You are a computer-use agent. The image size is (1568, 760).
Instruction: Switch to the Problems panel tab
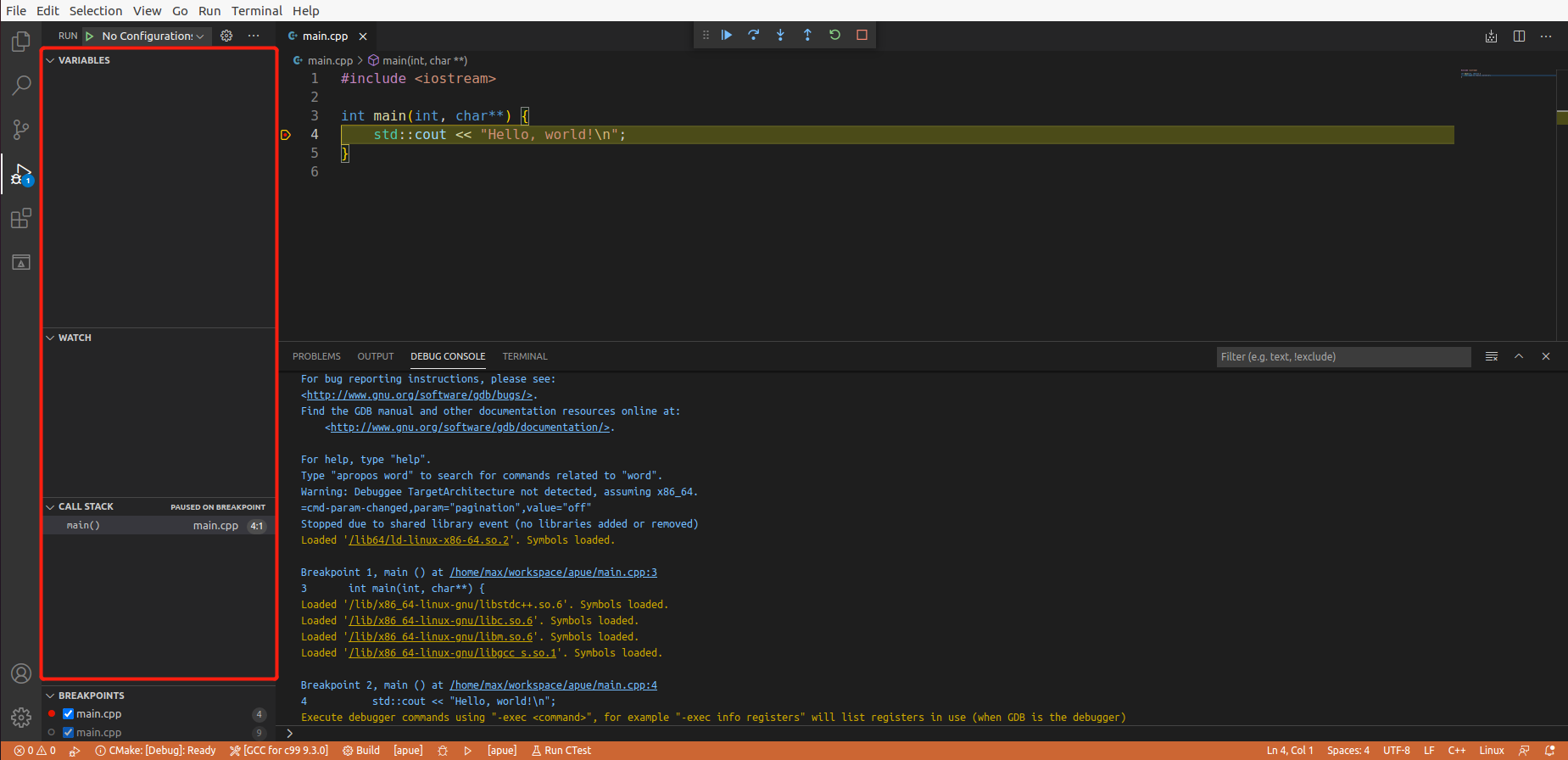tap(316, 356)
